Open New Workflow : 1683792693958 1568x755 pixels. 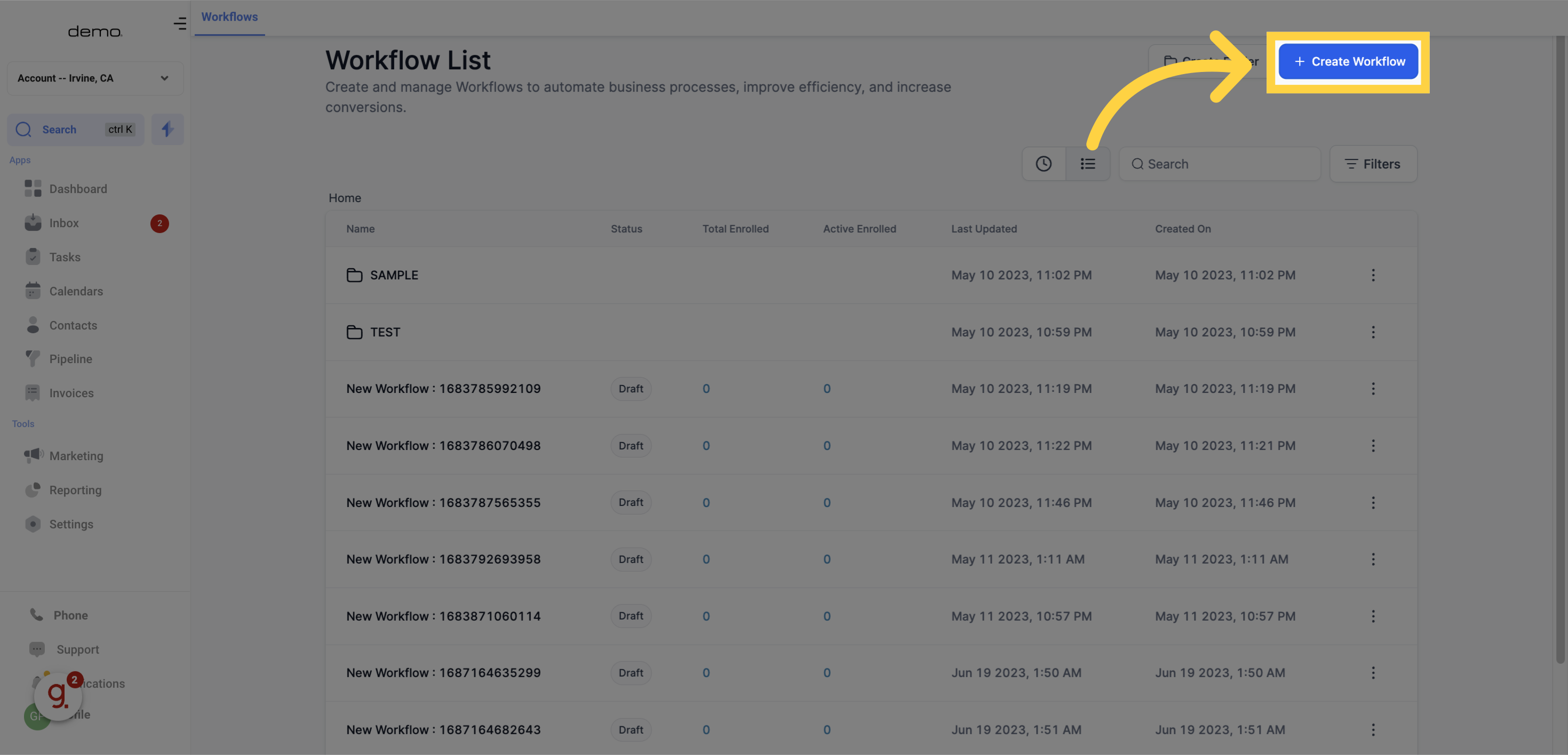pos(443,559)
